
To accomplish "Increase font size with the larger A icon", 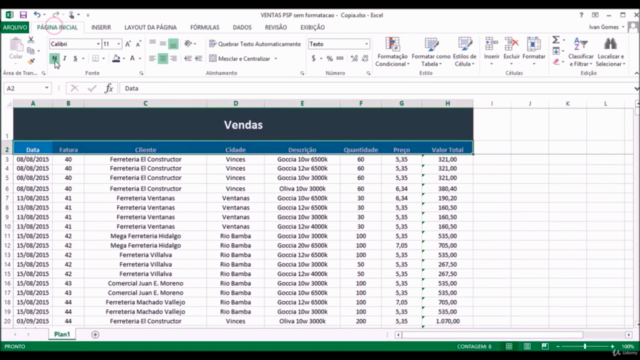I will tap(128, 44).
